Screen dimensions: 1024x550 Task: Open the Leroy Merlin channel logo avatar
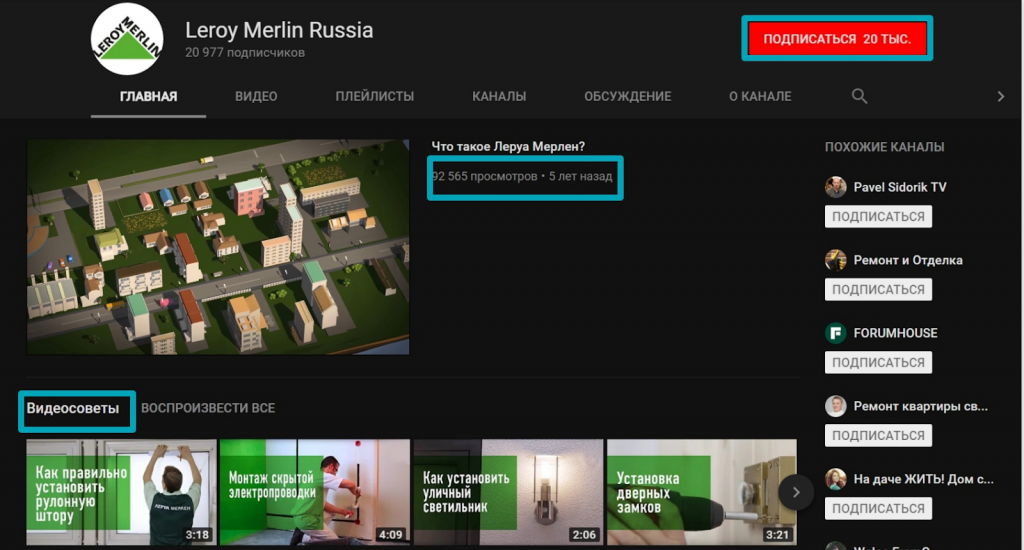click(x=127, y=39)
